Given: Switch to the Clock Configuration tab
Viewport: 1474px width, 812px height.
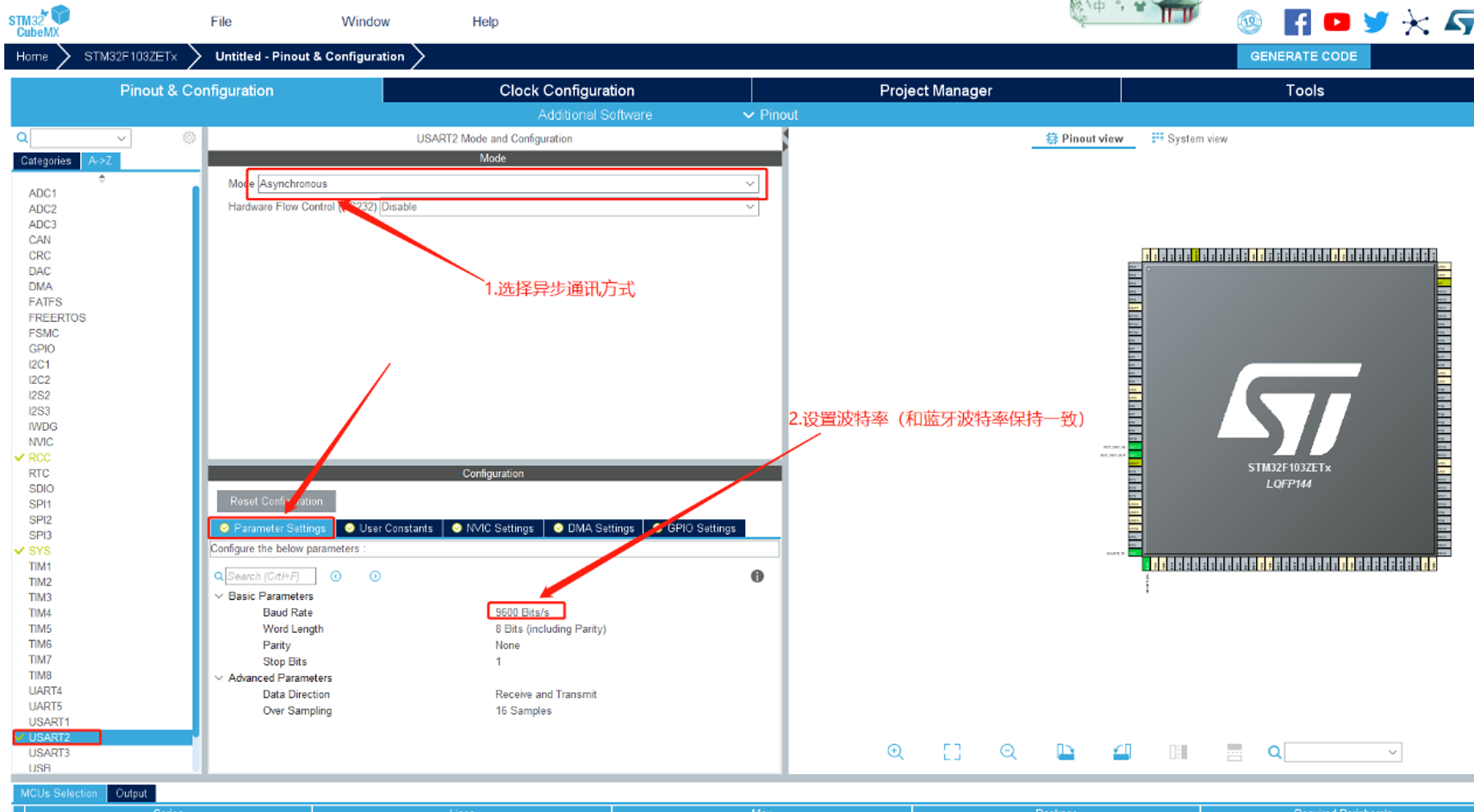Looking at the screenshot, I should [x=566, y=90].
